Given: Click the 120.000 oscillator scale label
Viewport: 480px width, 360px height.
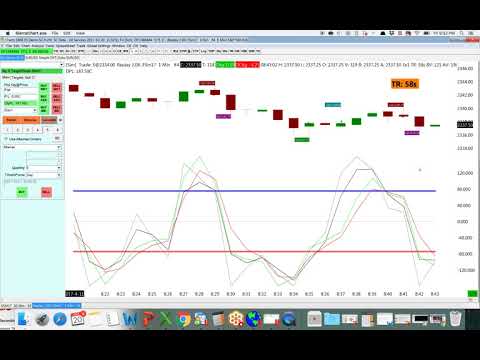Looking at the screenshot, I should point(465,173).
